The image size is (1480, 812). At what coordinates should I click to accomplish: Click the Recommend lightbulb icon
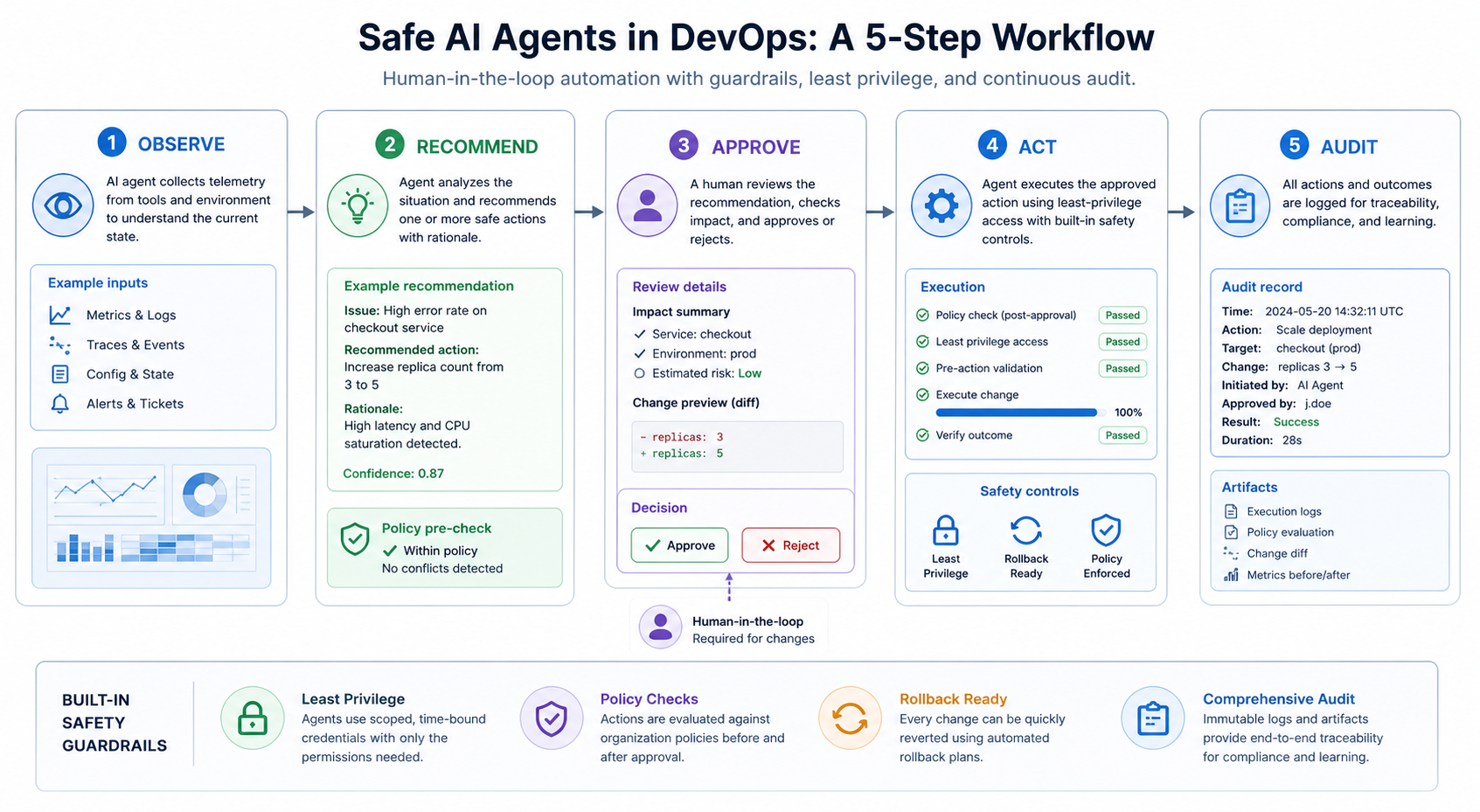point(357,206)
